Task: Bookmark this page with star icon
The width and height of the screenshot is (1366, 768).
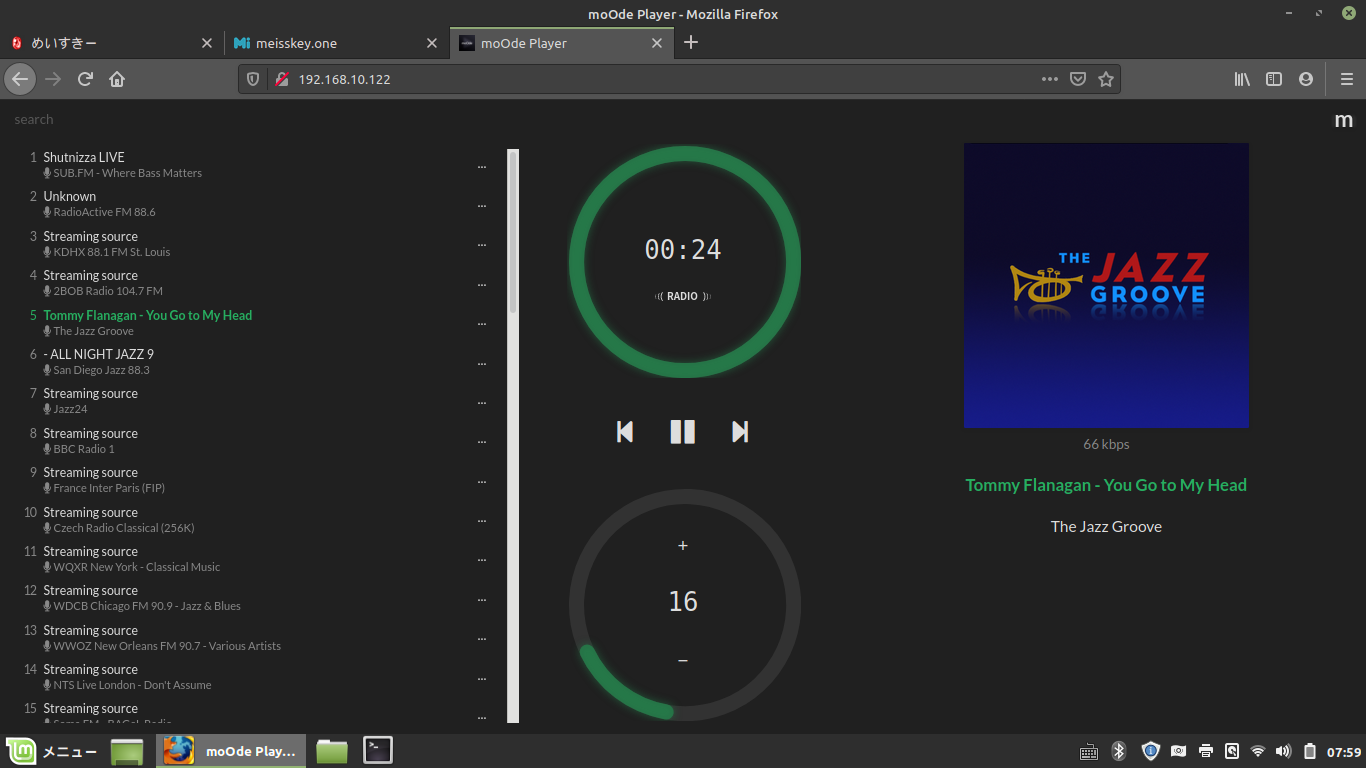Action: (x=1105, y=79)
